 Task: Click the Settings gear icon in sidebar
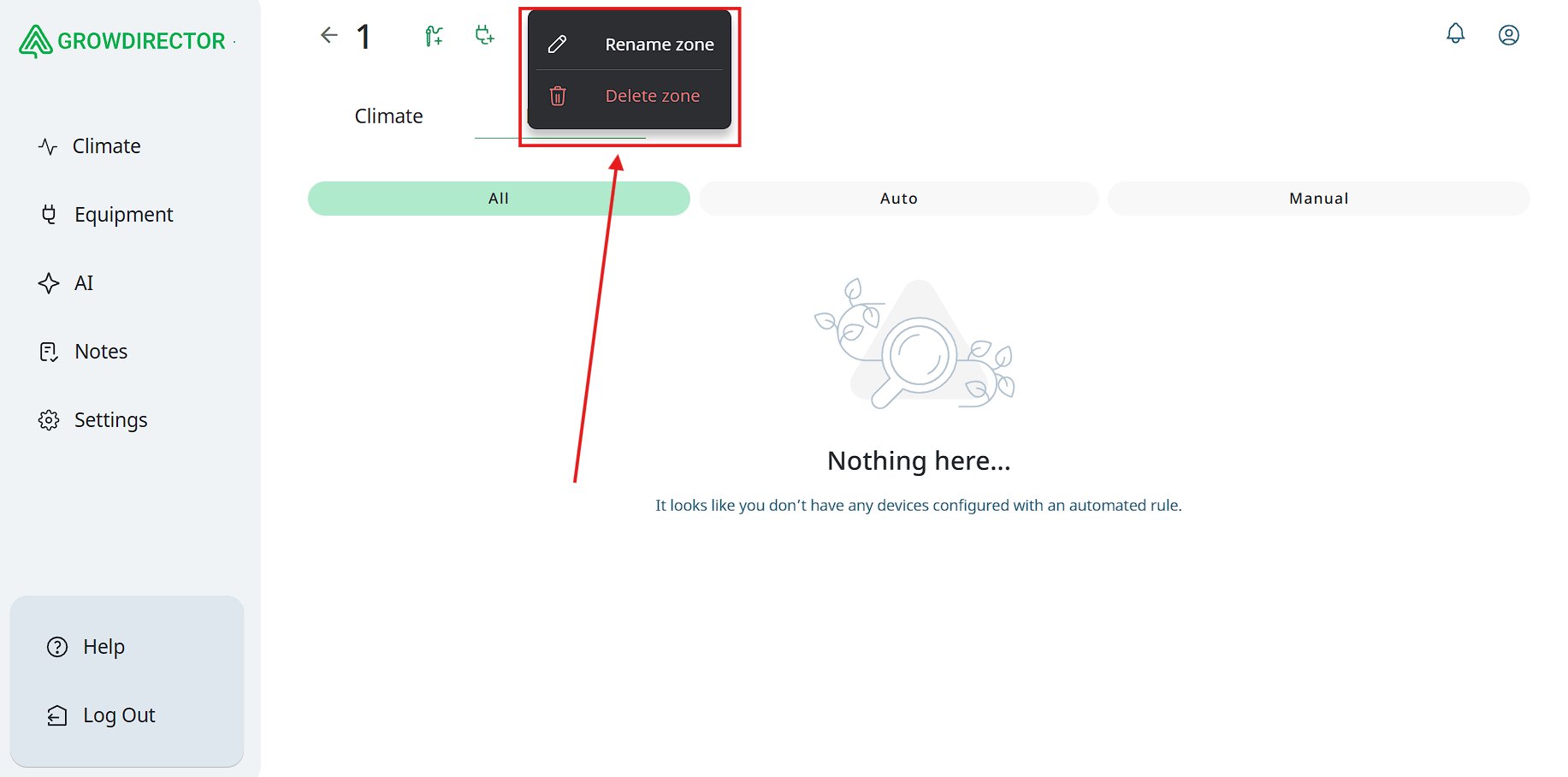click(49, 420)
